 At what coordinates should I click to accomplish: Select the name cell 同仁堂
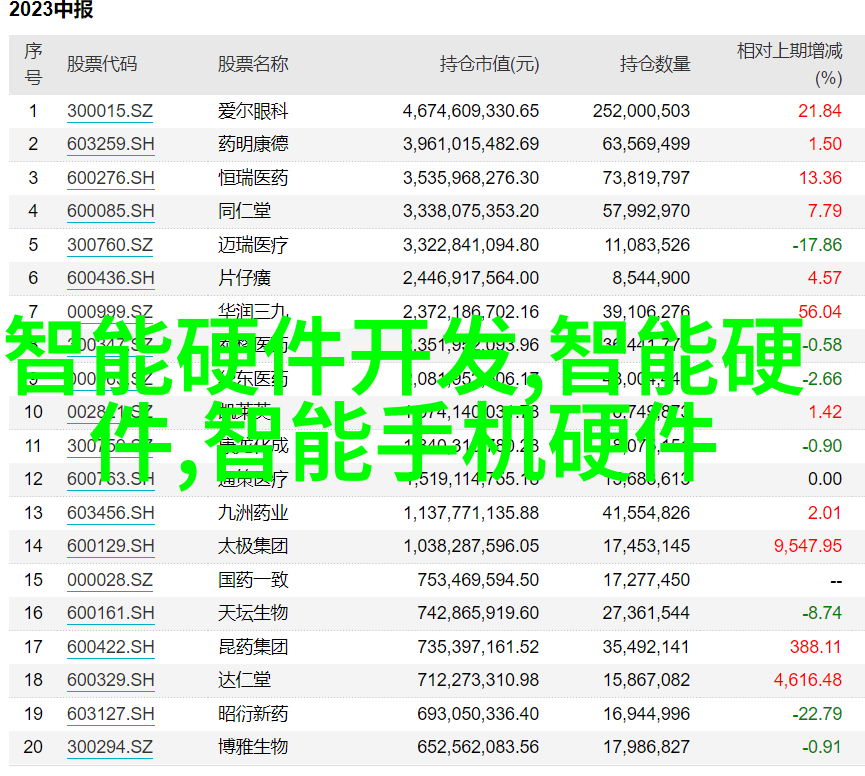coord(244,211)
